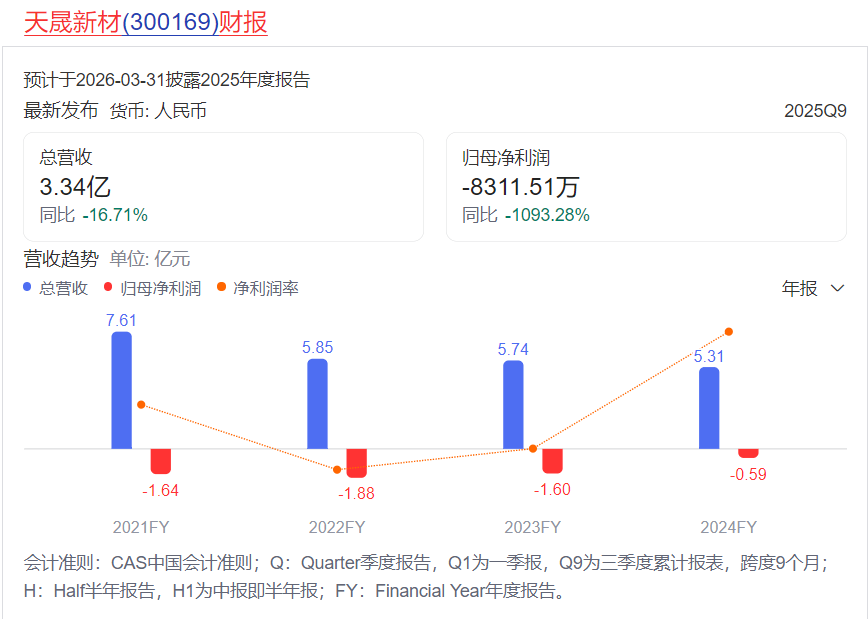
Task: Click the 5.74 revenue value label
Action: (x=513, y=349)
